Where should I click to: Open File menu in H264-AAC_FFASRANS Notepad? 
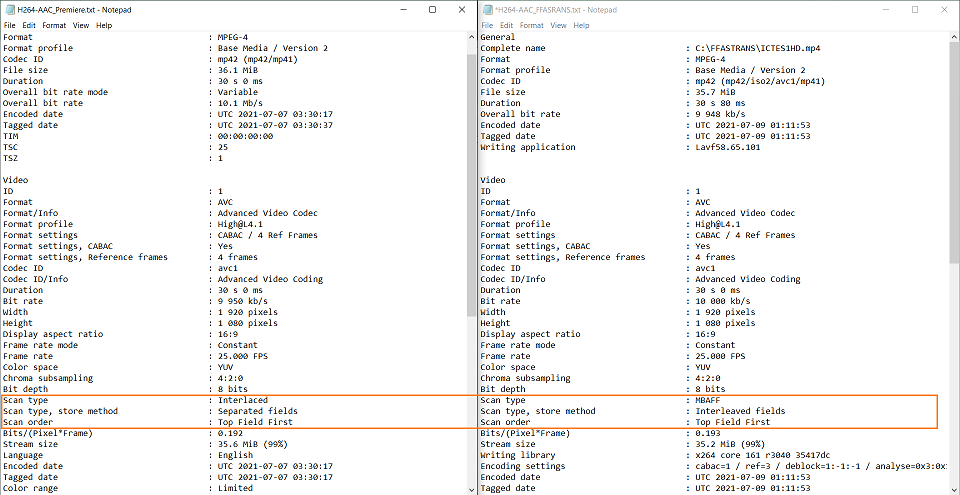487,25
